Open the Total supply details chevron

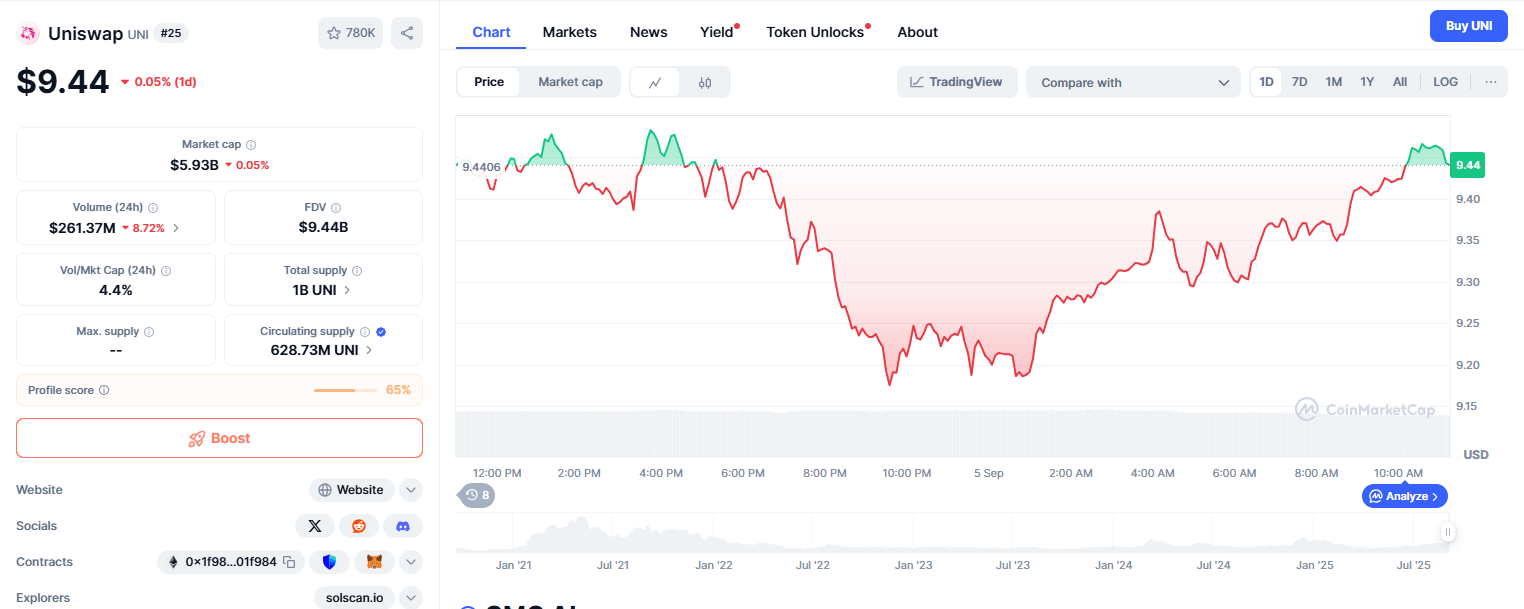pyautogui.click(x=347, y=290)
